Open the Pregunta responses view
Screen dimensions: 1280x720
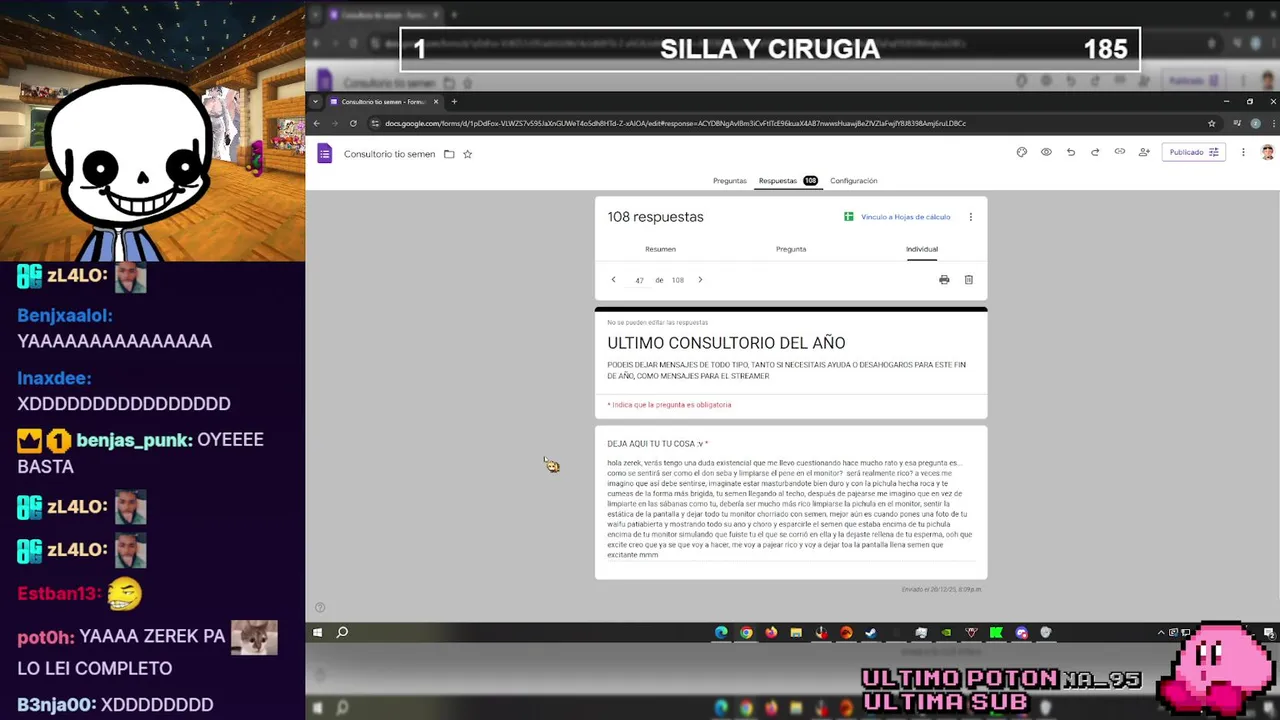click(791, 249)
